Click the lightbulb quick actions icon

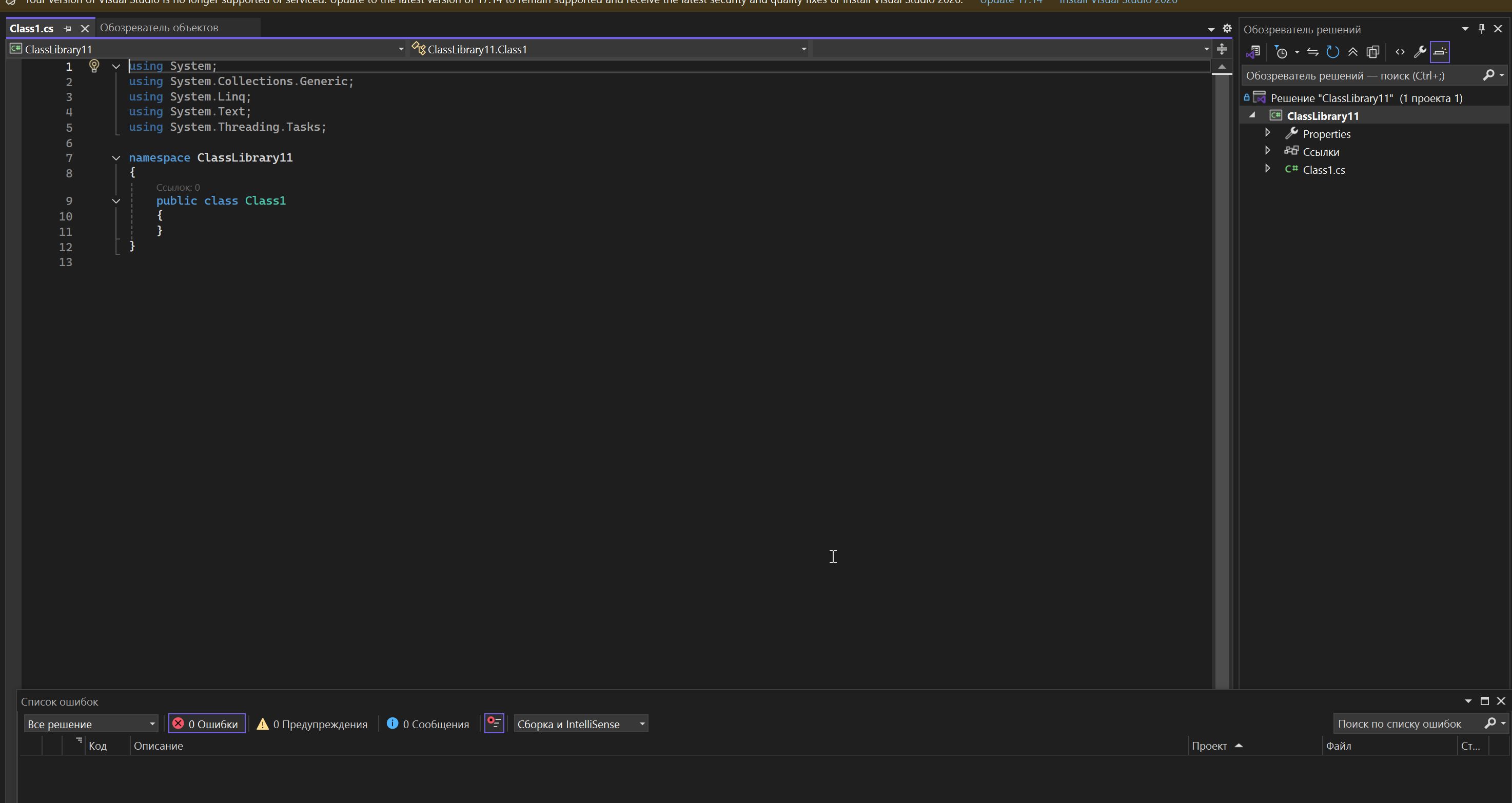coord(94,66)
